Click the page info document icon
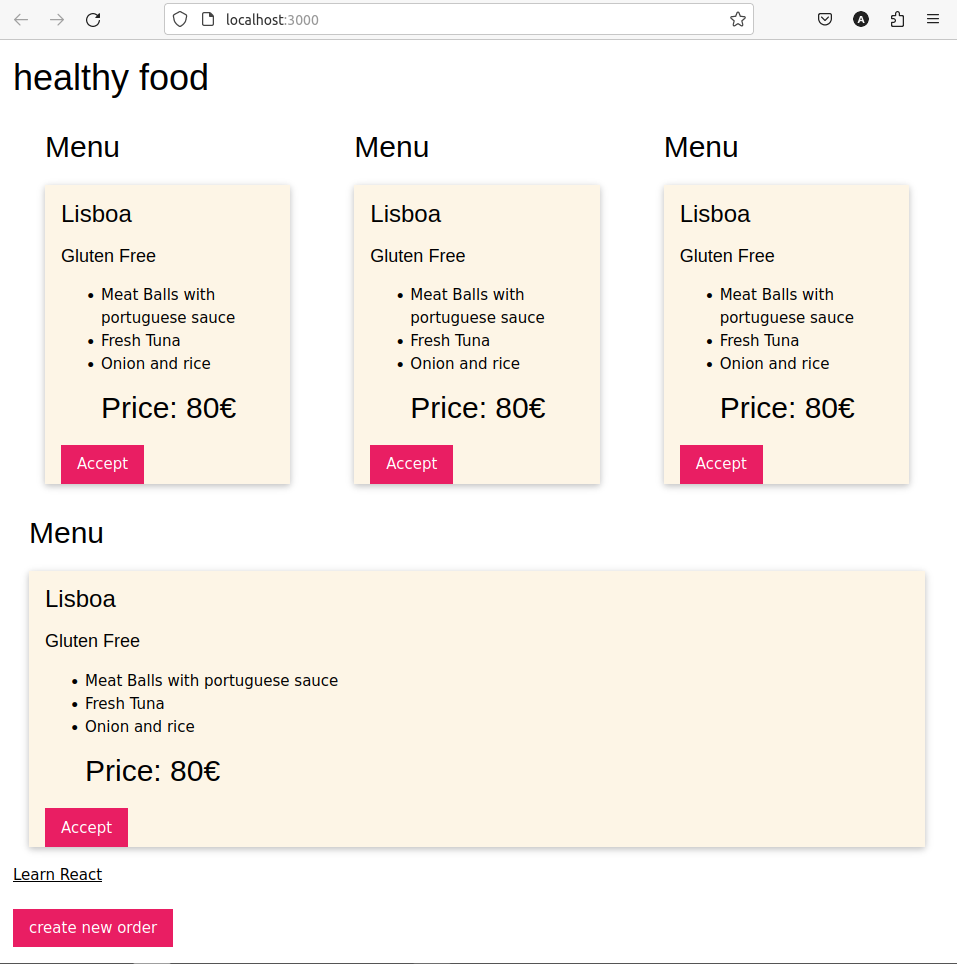Image resolution: width=957 pixels, height=964 pixels. click(208, 20)
